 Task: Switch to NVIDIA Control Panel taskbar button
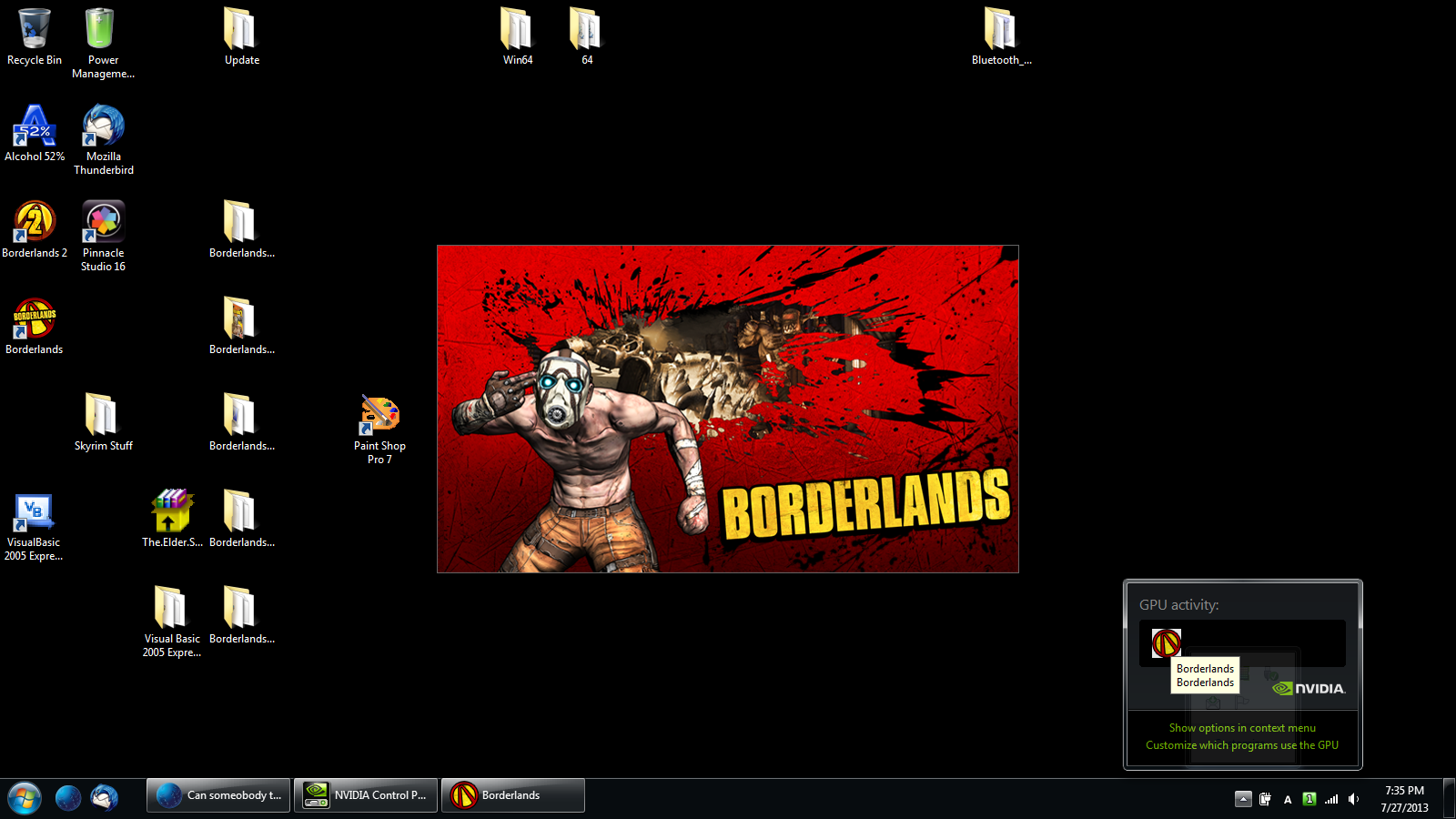(366, 795)
